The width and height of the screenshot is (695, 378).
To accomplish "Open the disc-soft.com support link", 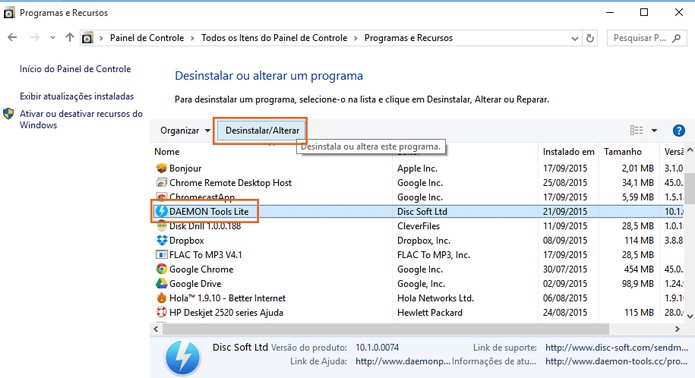I will (617, 347).
